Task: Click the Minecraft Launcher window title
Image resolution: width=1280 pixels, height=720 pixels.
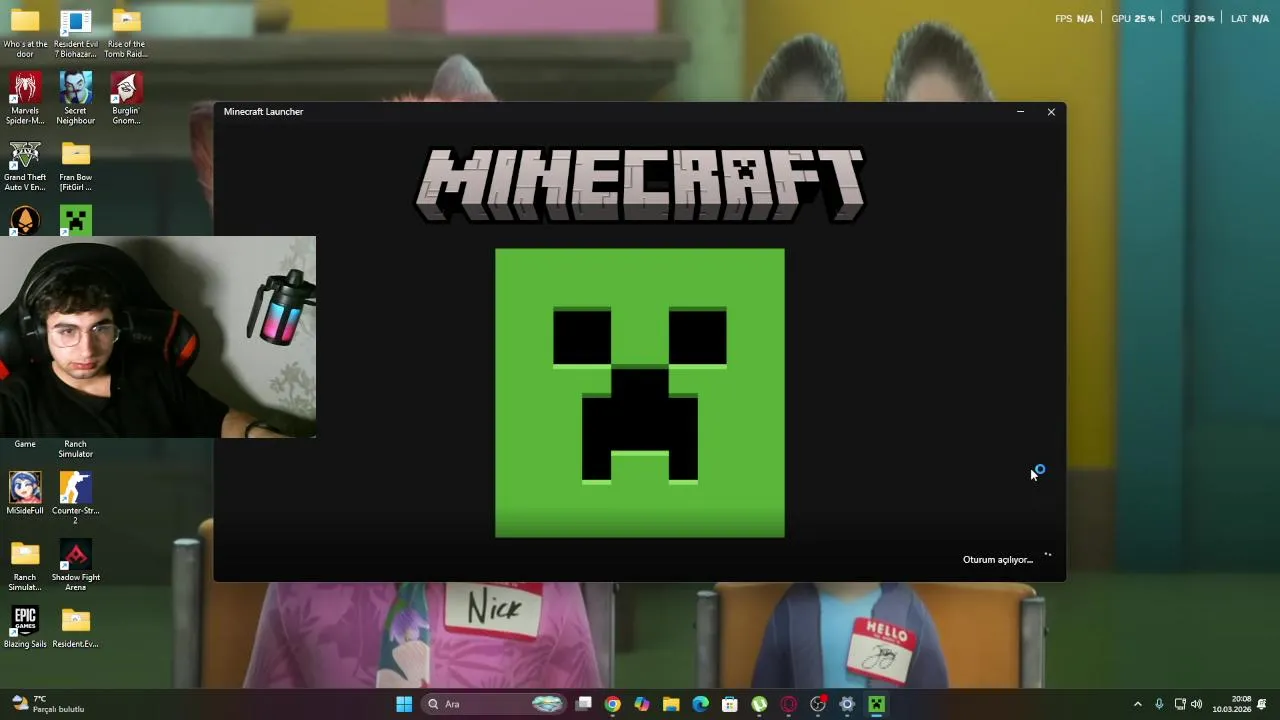Action: pos(263,112)
